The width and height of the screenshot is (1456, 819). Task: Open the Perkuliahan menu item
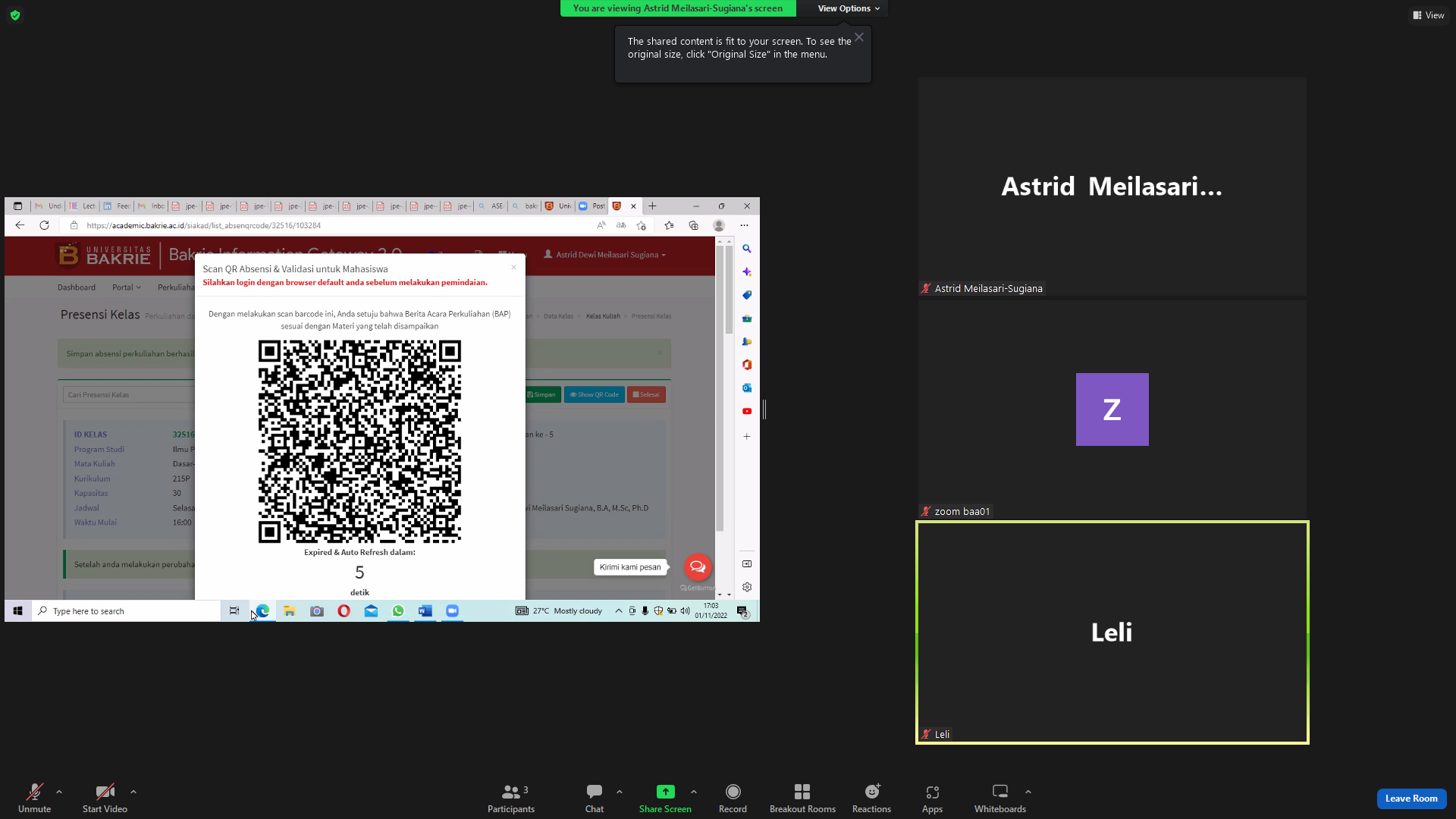click(x=176, y=287)
